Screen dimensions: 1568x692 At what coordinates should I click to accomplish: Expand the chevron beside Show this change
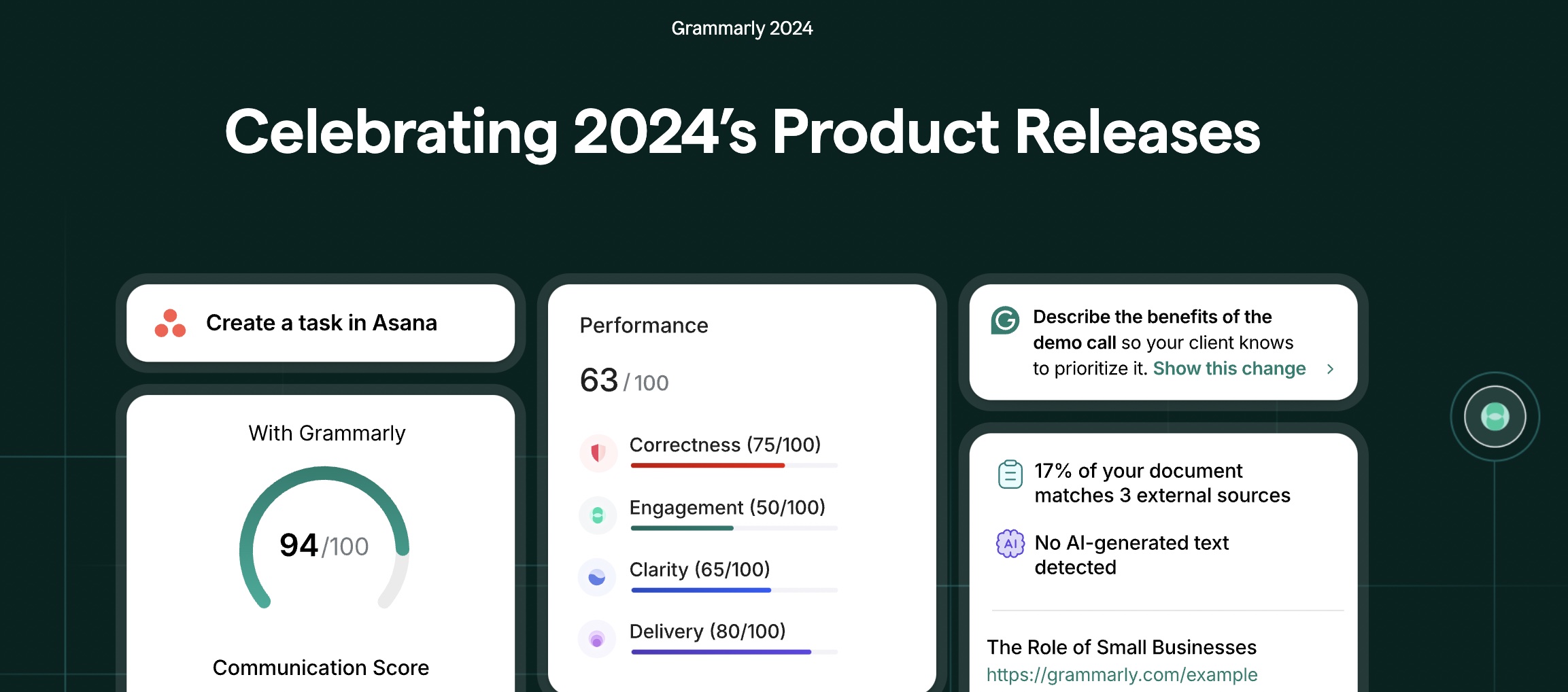pyautogui.click(x=1331, y=369)
